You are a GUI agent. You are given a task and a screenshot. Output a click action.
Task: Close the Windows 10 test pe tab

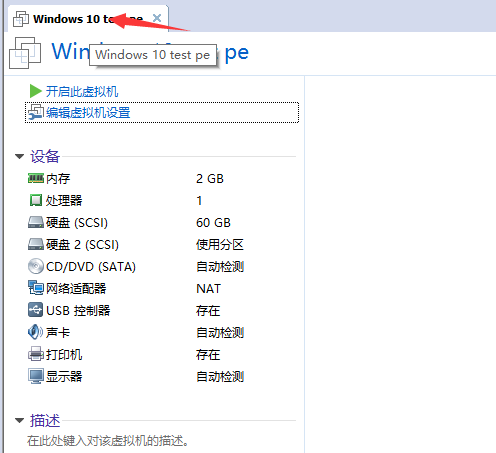[x=157, y=18]
